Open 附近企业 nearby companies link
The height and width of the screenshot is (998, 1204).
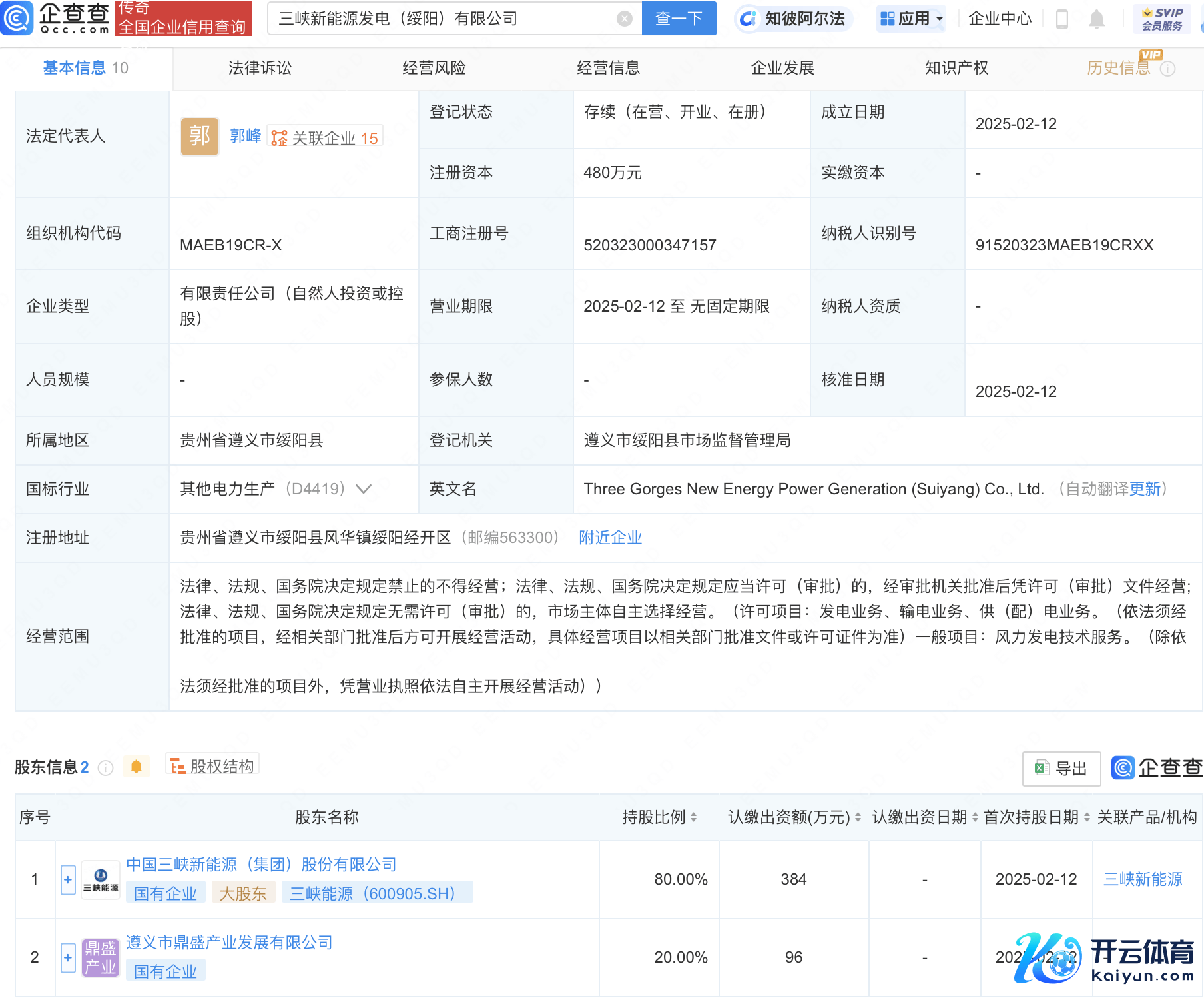tap(610, 538)
